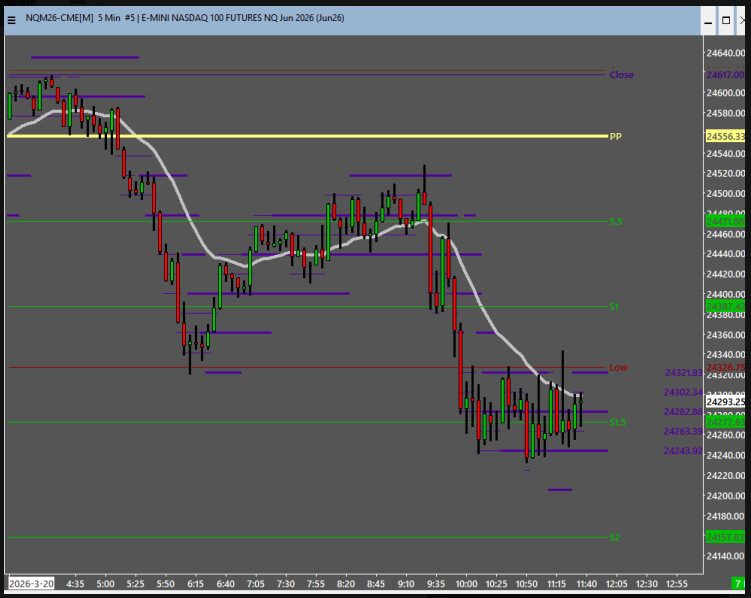Click the 11:40 time axis marker
Image resolution: width=751 pixels, height=598 pixels.
tap(587, 582)
